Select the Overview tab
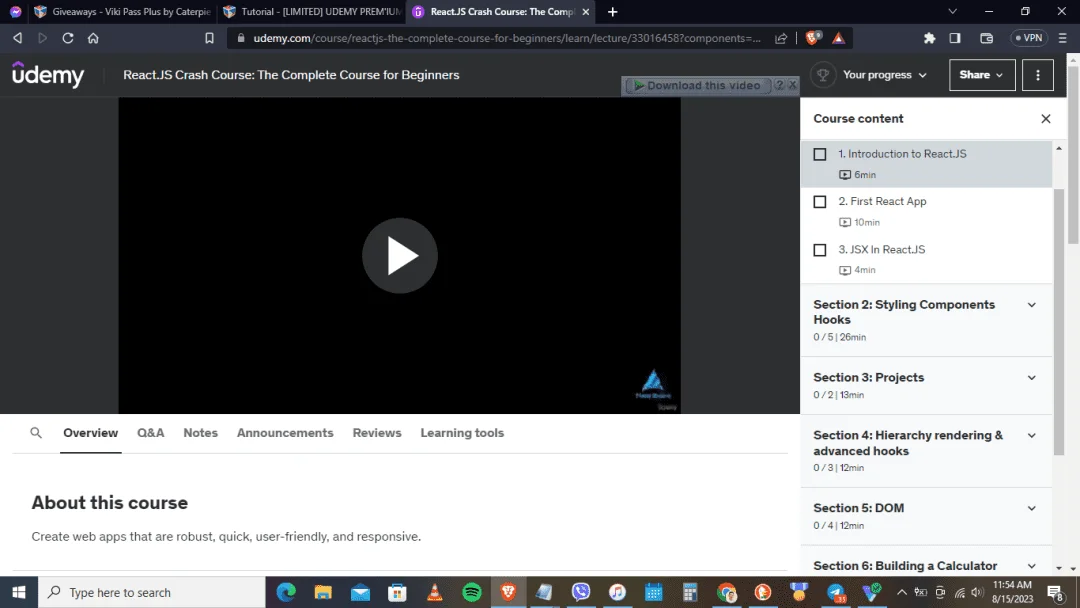Viewport: 1080px width, 608px height. [x=90, y=433]
